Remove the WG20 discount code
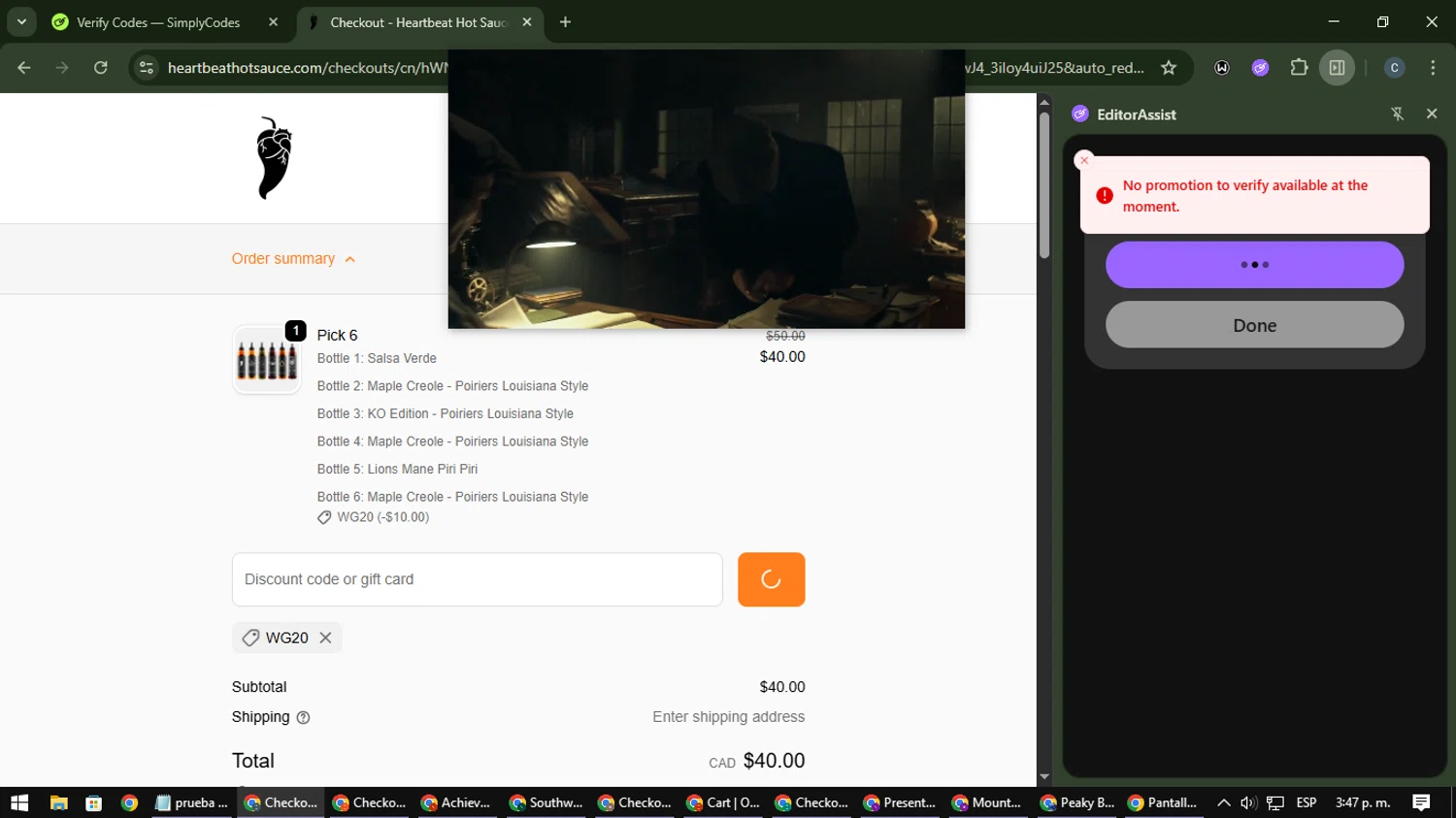The image size is (1456, 818). (x=325, y=638)
